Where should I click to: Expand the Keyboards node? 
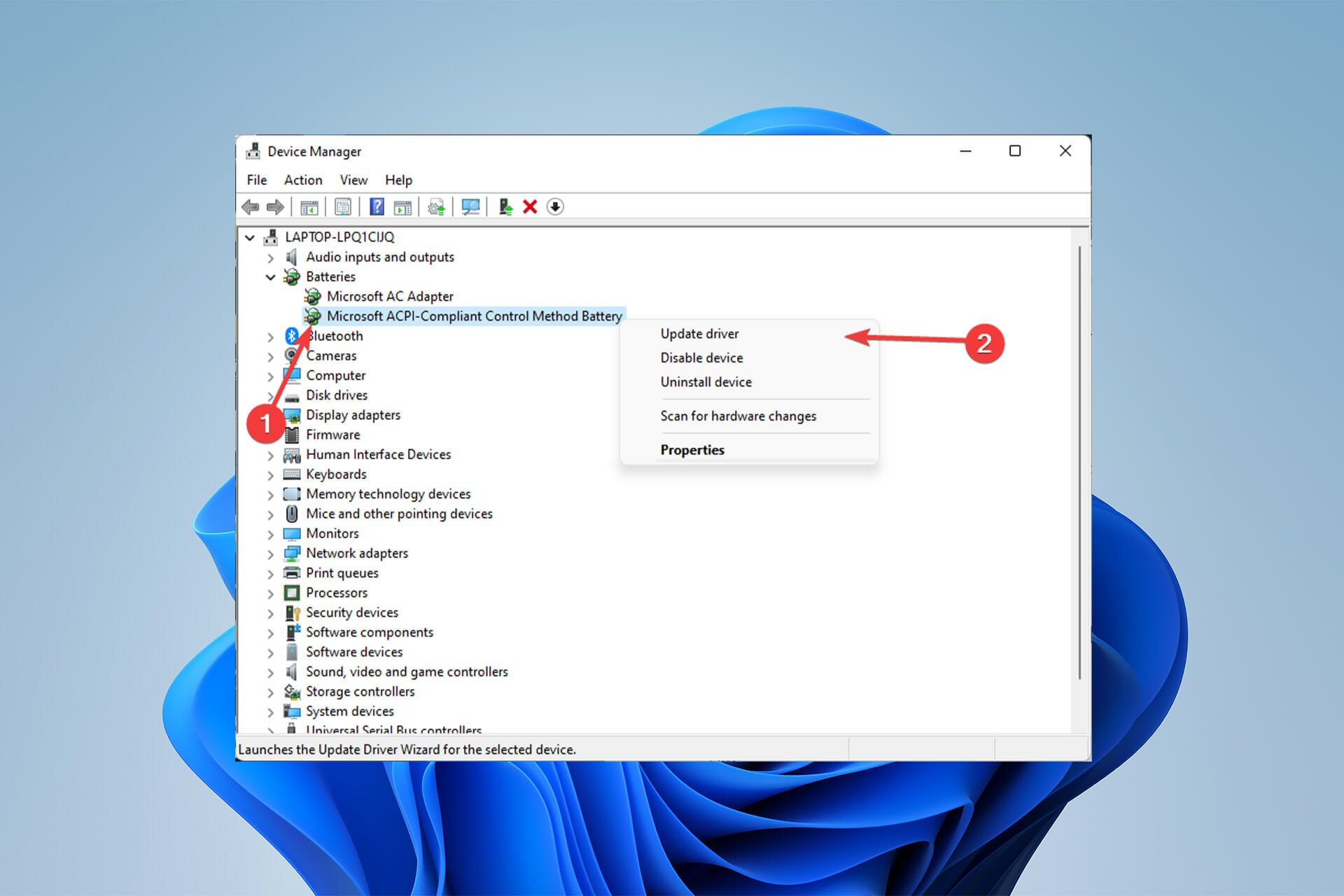point(271,475)
